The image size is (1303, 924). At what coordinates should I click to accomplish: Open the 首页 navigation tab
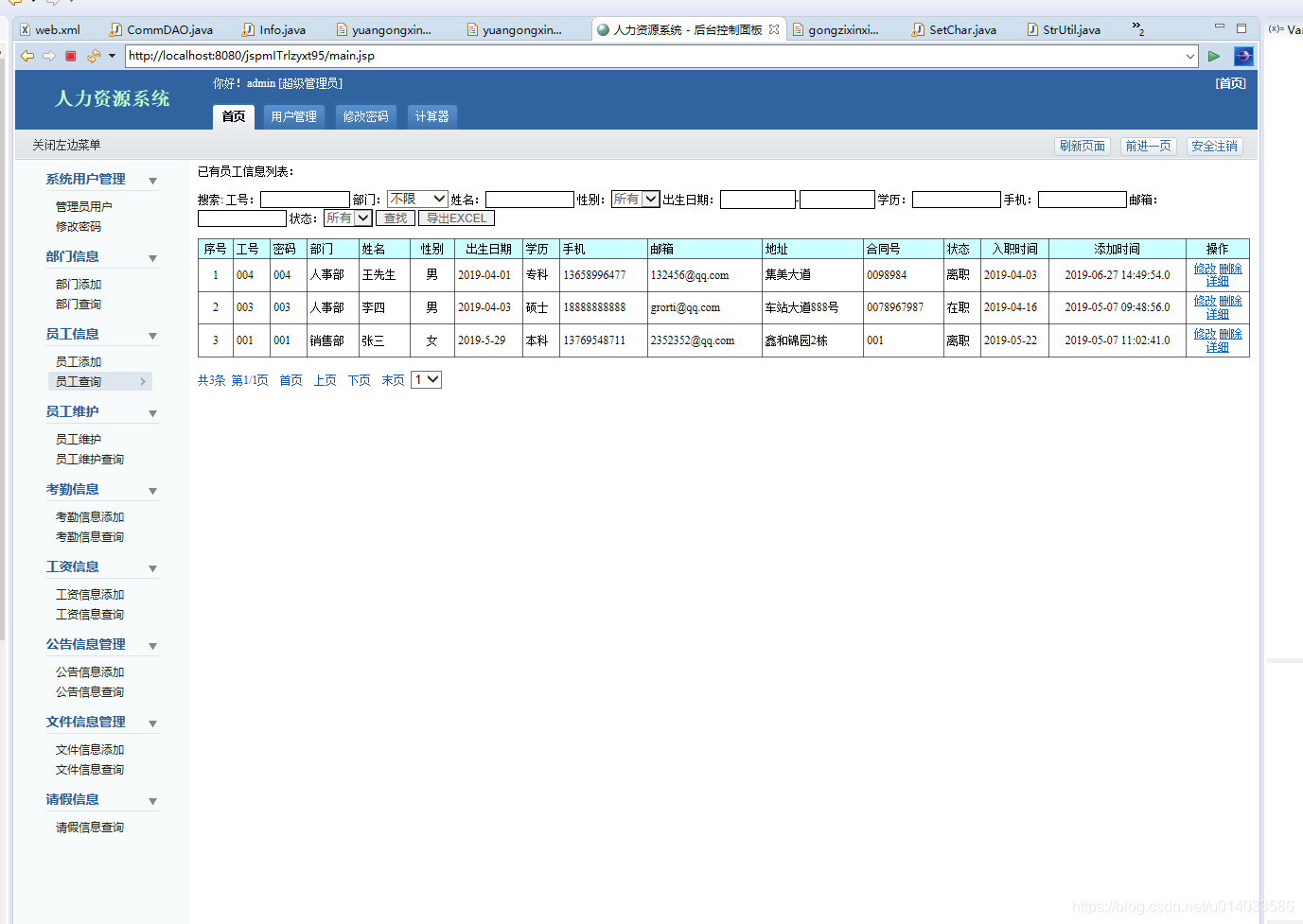(234, 116)
